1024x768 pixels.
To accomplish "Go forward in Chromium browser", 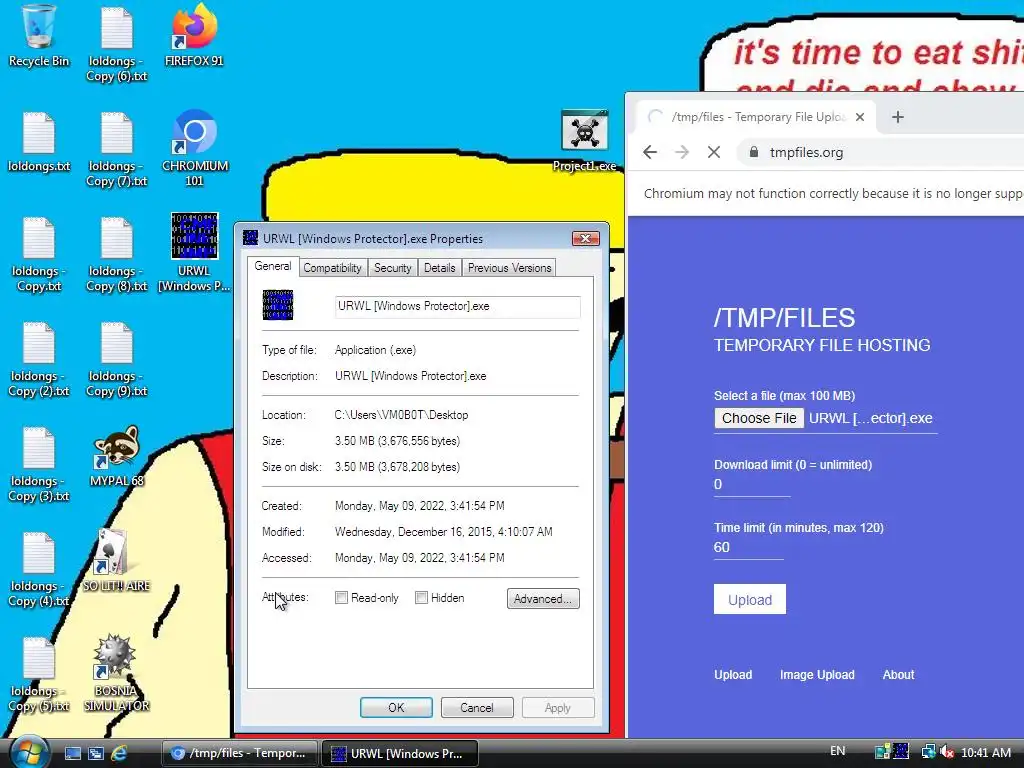I will (x=682, y=152).
